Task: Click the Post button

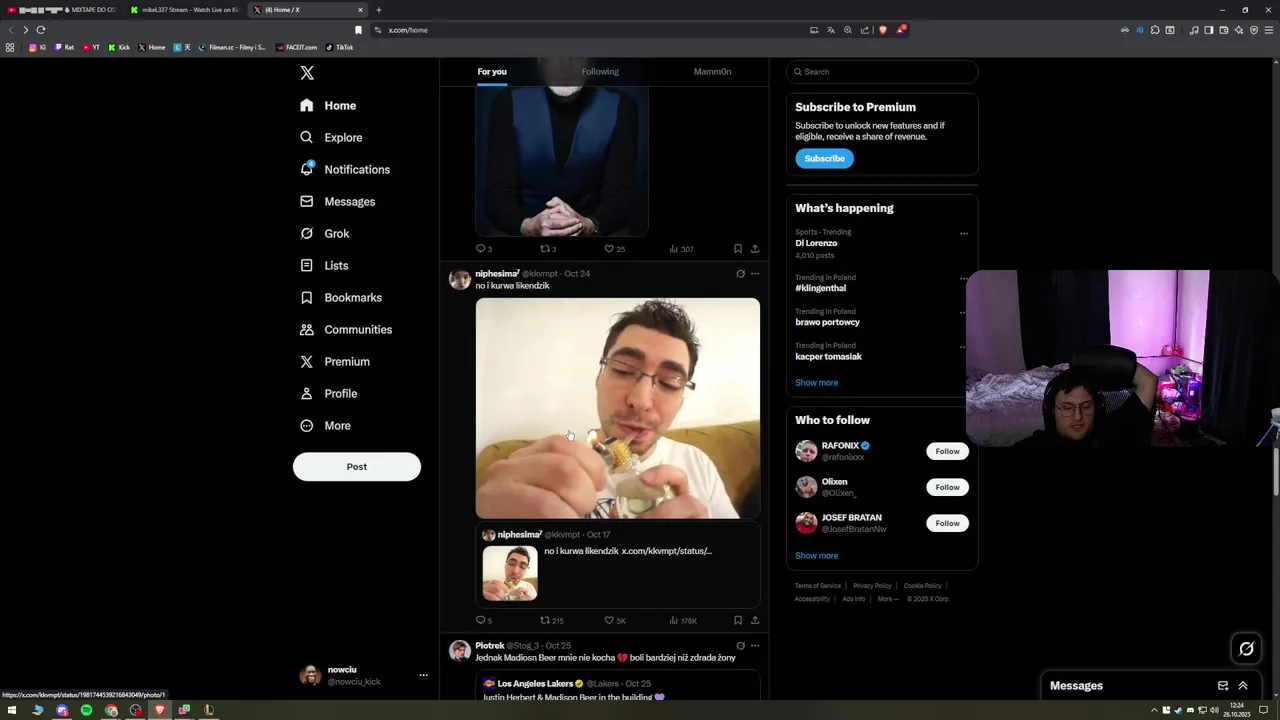Action: pos(356,466)
